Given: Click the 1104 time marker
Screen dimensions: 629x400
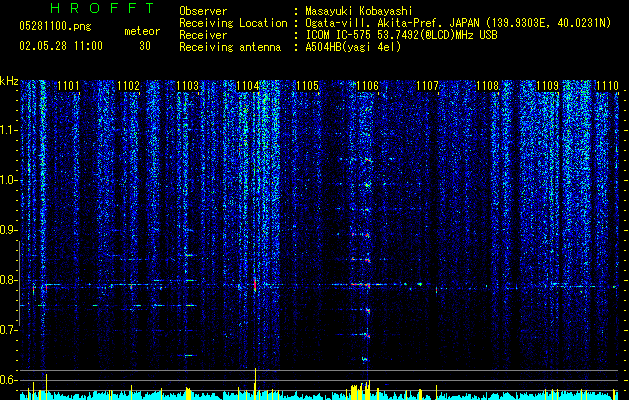Looking at the screenshot, I should [248, 86].
